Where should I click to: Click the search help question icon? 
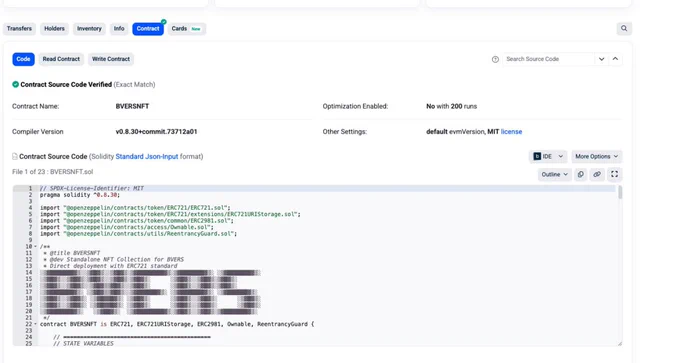[x=495, y=59]
